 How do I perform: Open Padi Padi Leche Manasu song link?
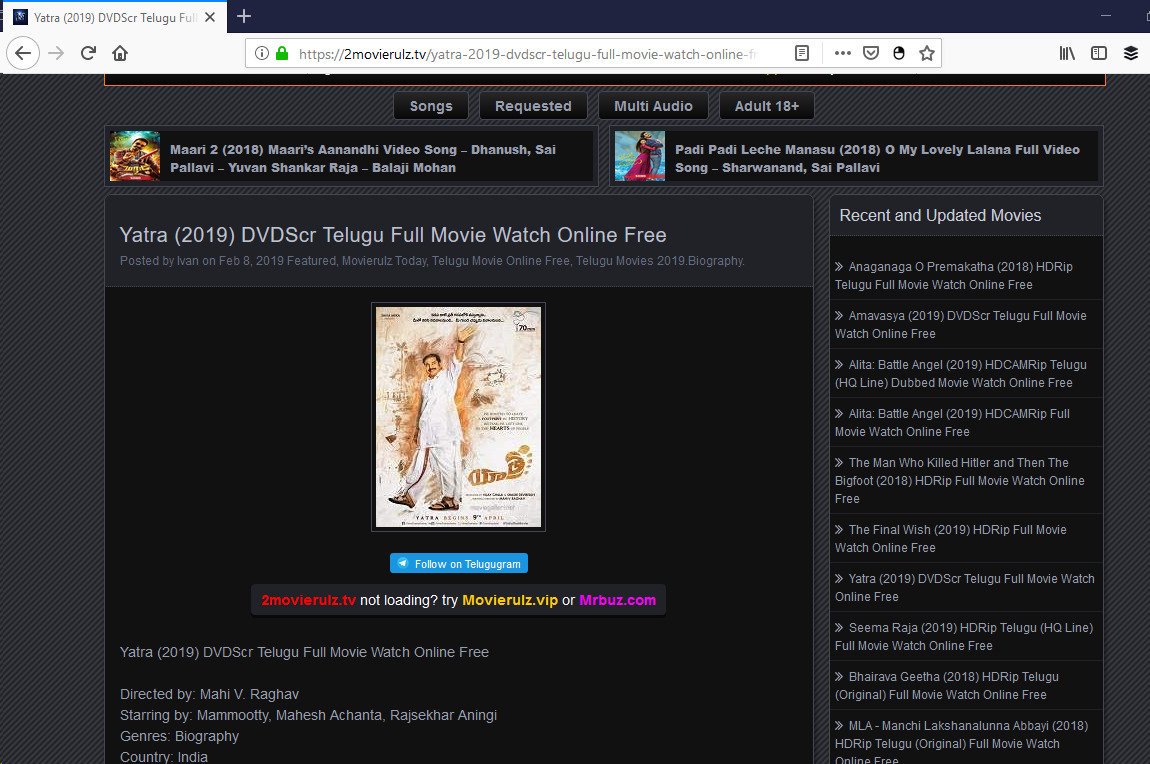point(877,158)
